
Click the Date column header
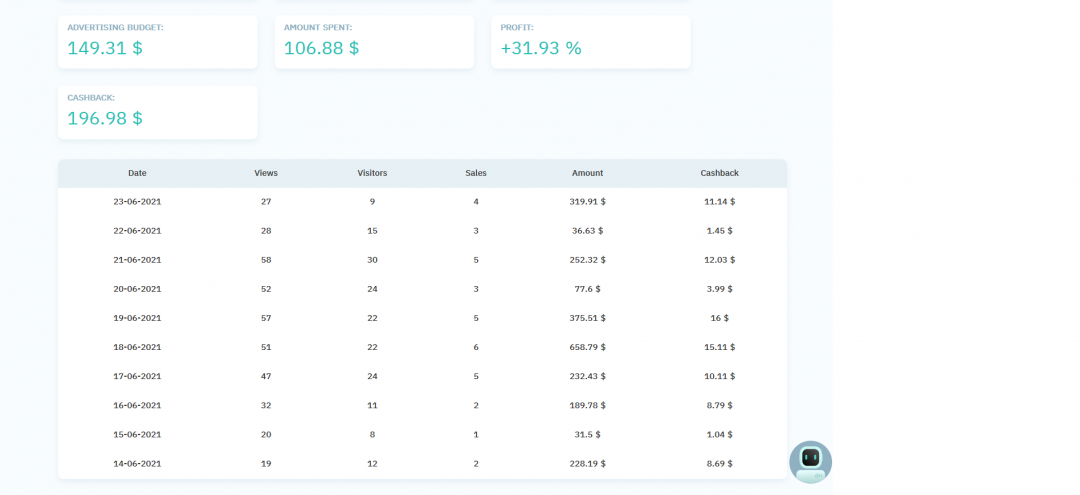137,173
